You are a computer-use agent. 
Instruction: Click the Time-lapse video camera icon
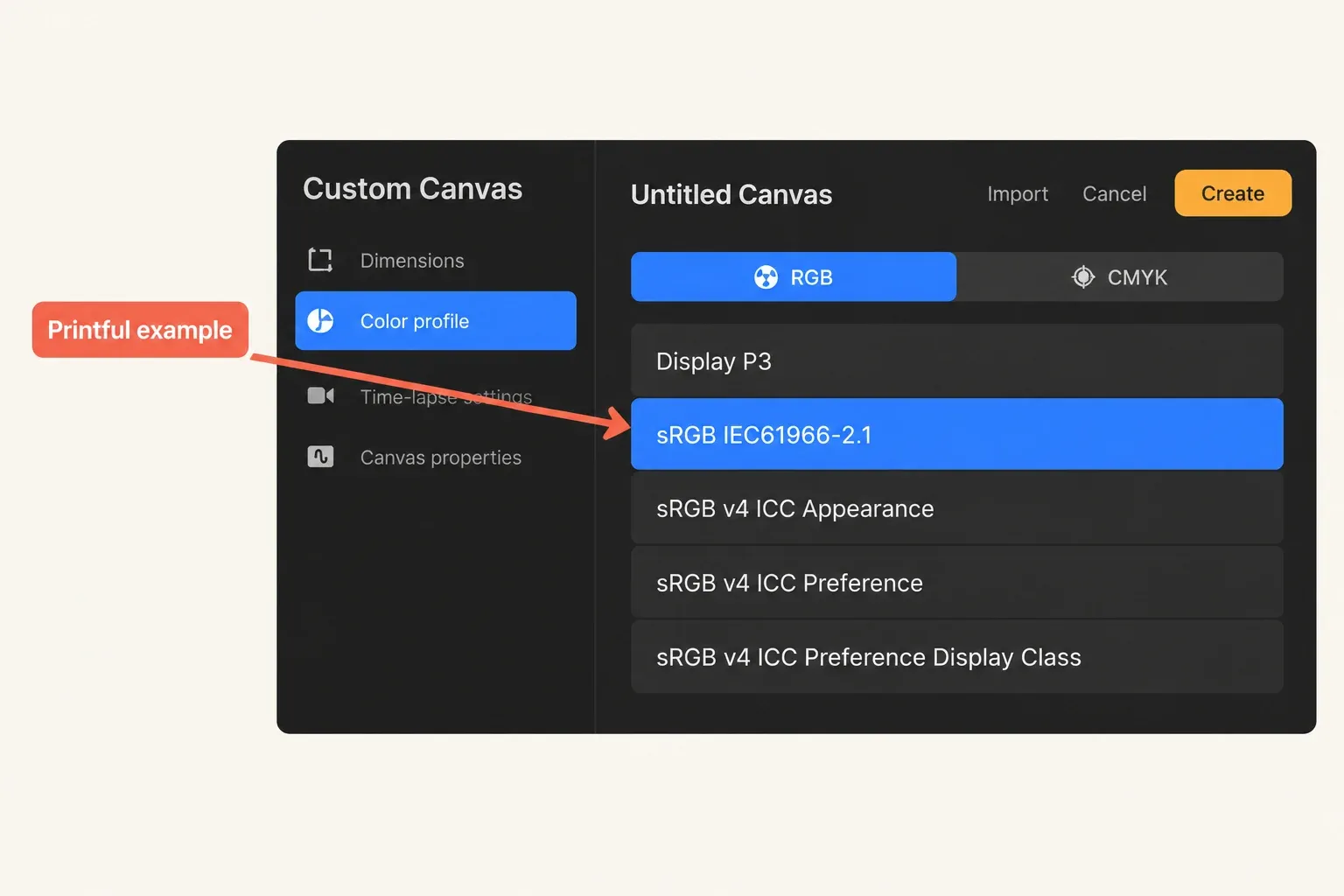click(x=320, y=395)
